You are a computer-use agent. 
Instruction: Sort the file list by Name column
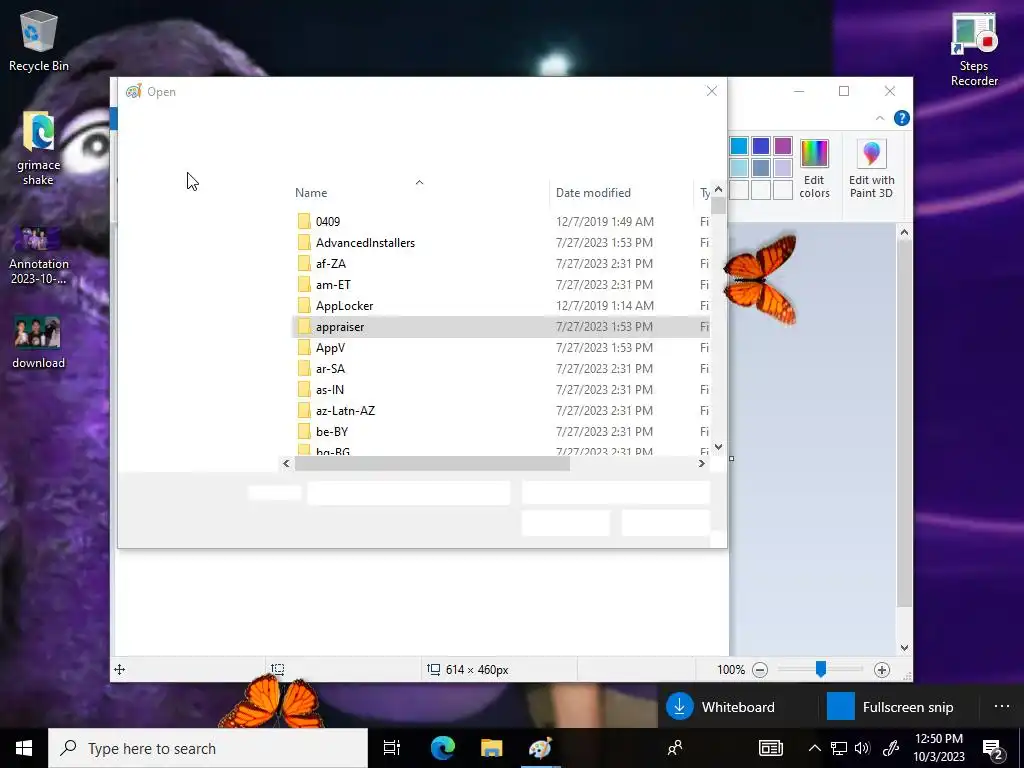click(x=311, y=193)
